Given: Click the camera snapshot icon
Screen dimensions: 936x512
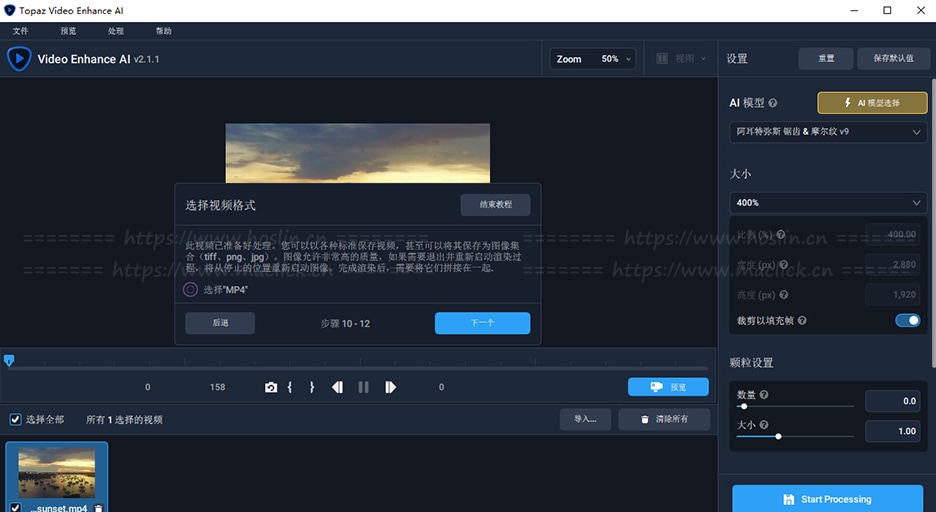Looking at the screenshot, I should [271, 387].
